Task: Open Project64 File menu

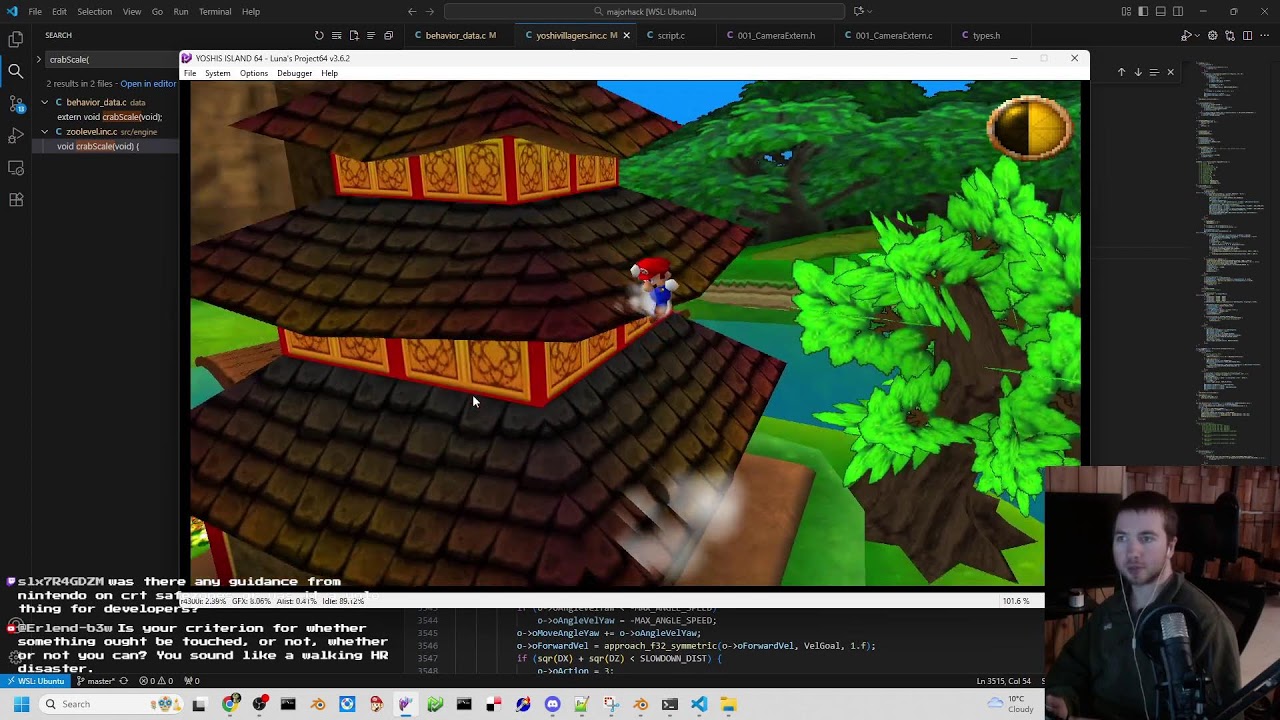Action: [190, 73]
